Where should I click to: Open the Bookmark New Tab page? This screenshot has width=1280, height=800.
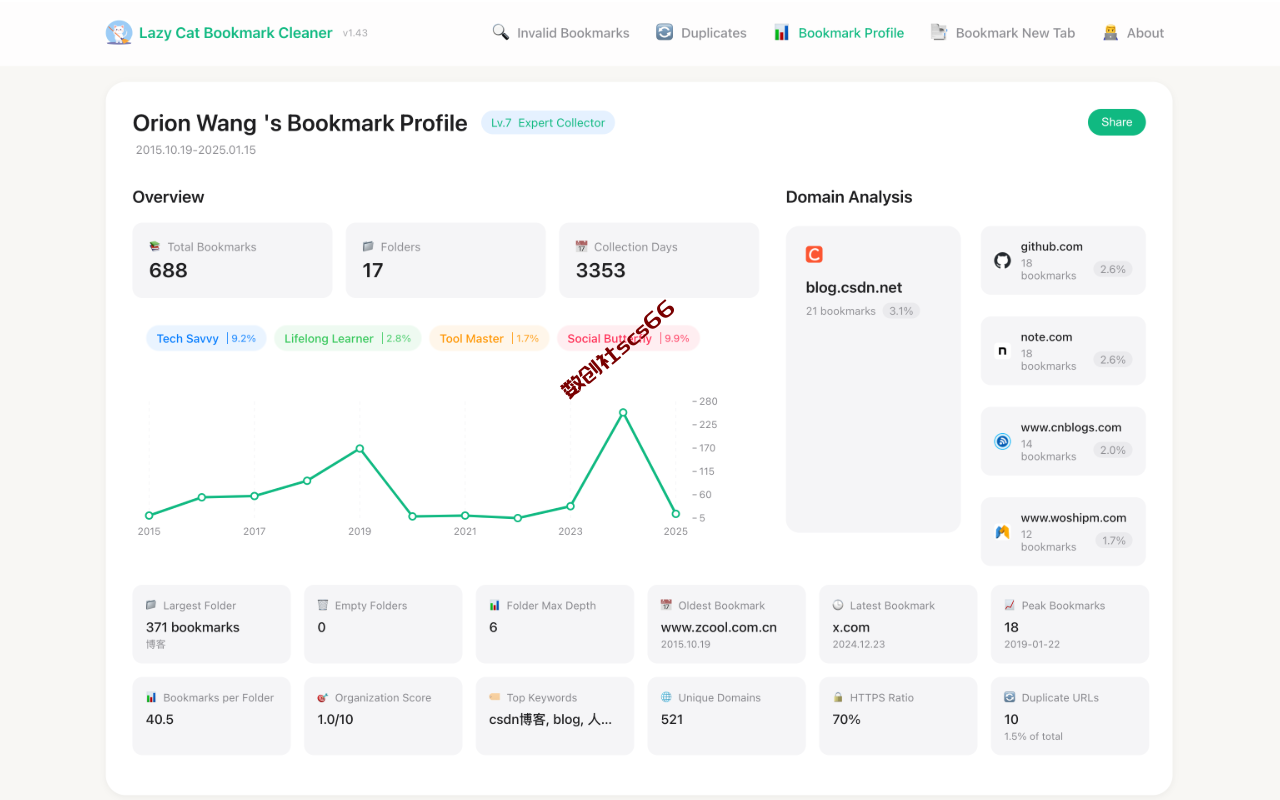(1003, 33)
